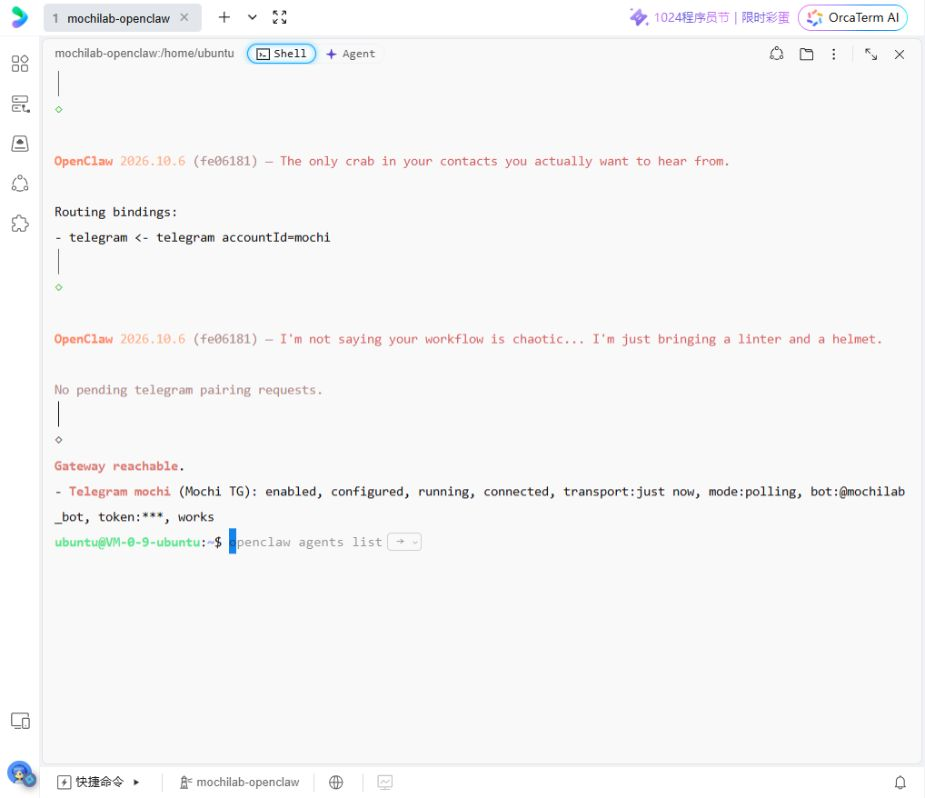Expand the terminal pane with diagonal arrows
Screen dimensions: 925x798
coord(871,54)
